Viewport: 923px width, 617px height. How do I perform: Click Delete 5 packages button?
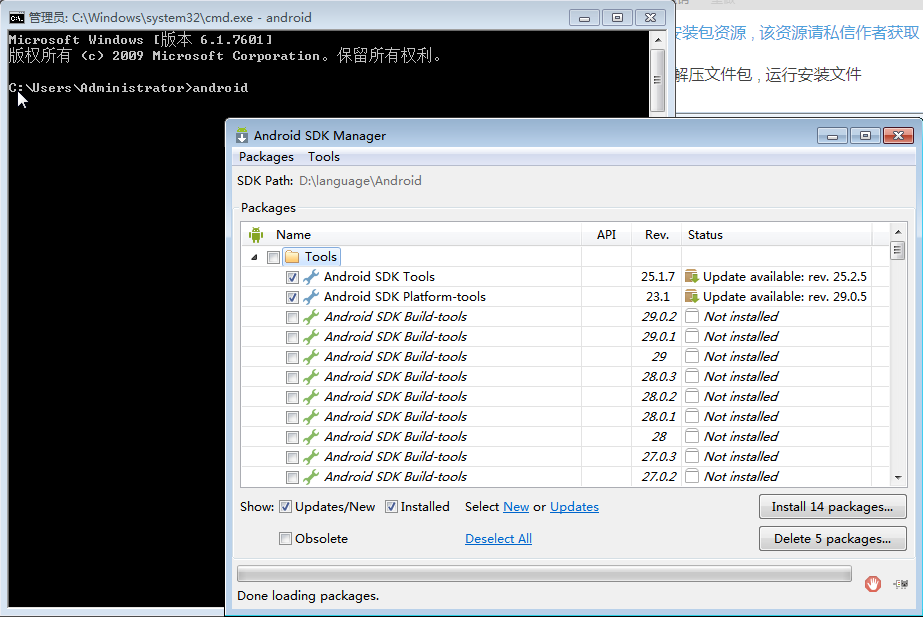tap(832, 539)
